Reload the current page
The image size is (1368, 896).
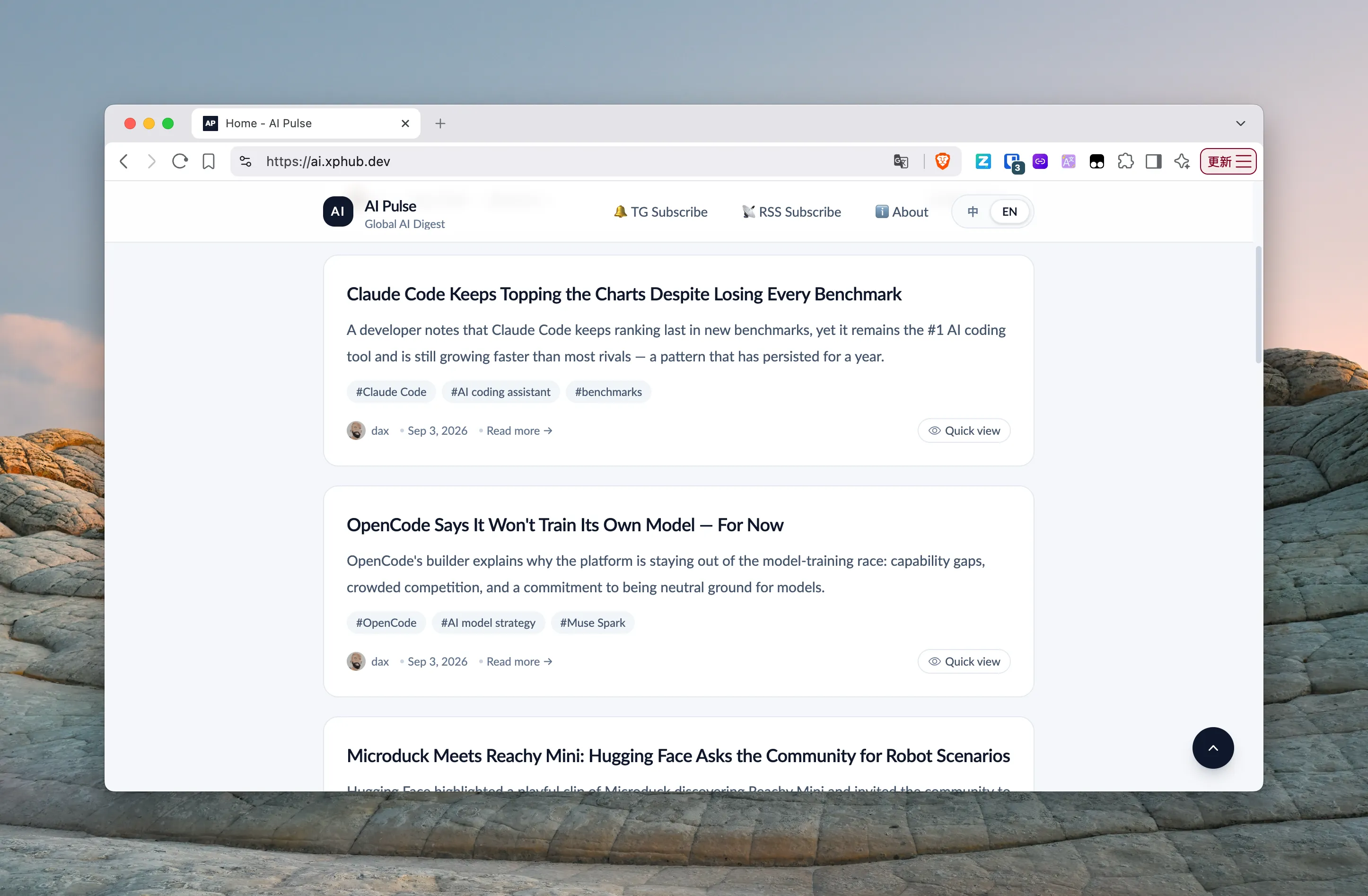pyautogui.click(x=180, y=161)
